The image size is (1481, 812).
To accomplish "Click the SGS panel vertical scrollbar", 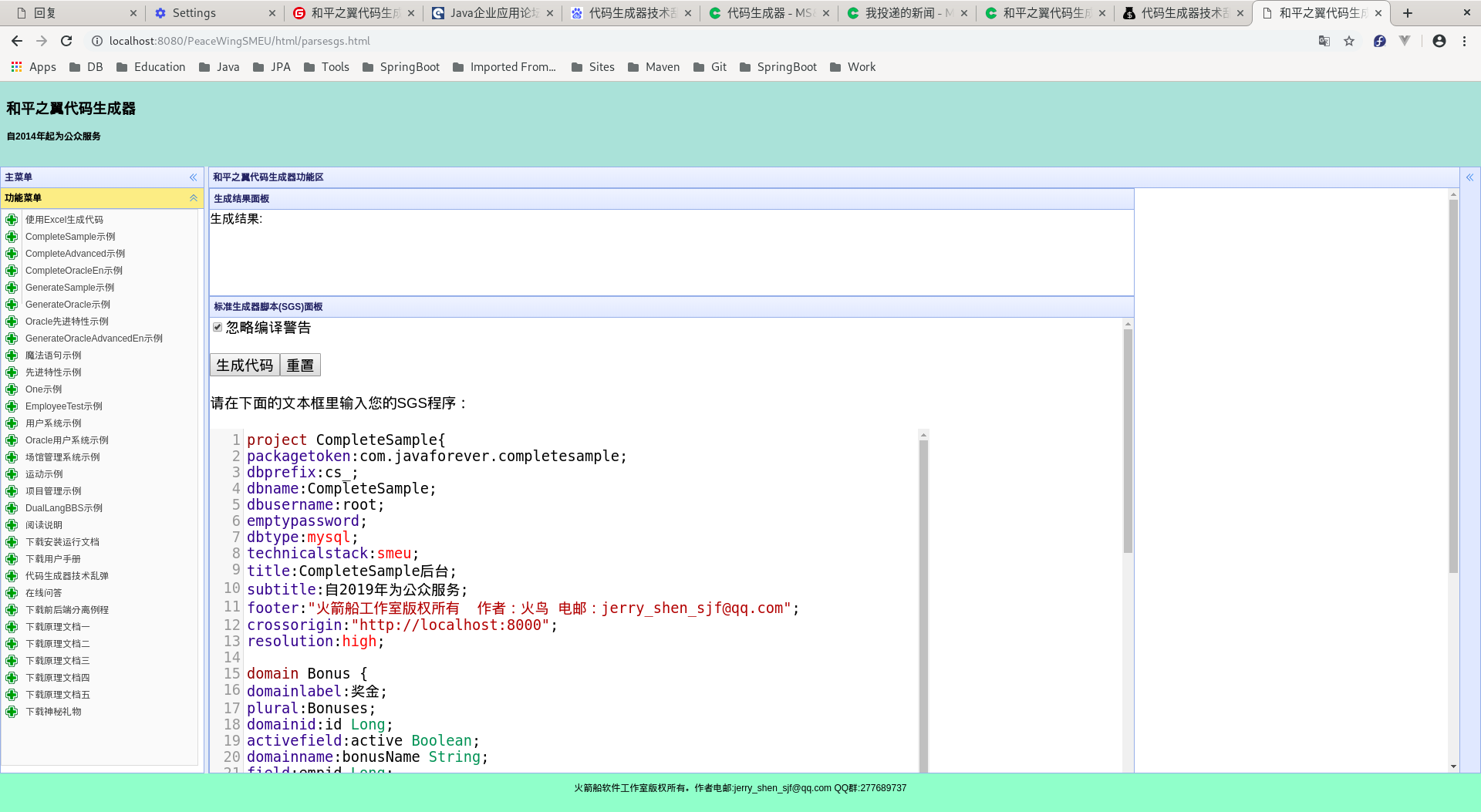I will click(1128, 441).
